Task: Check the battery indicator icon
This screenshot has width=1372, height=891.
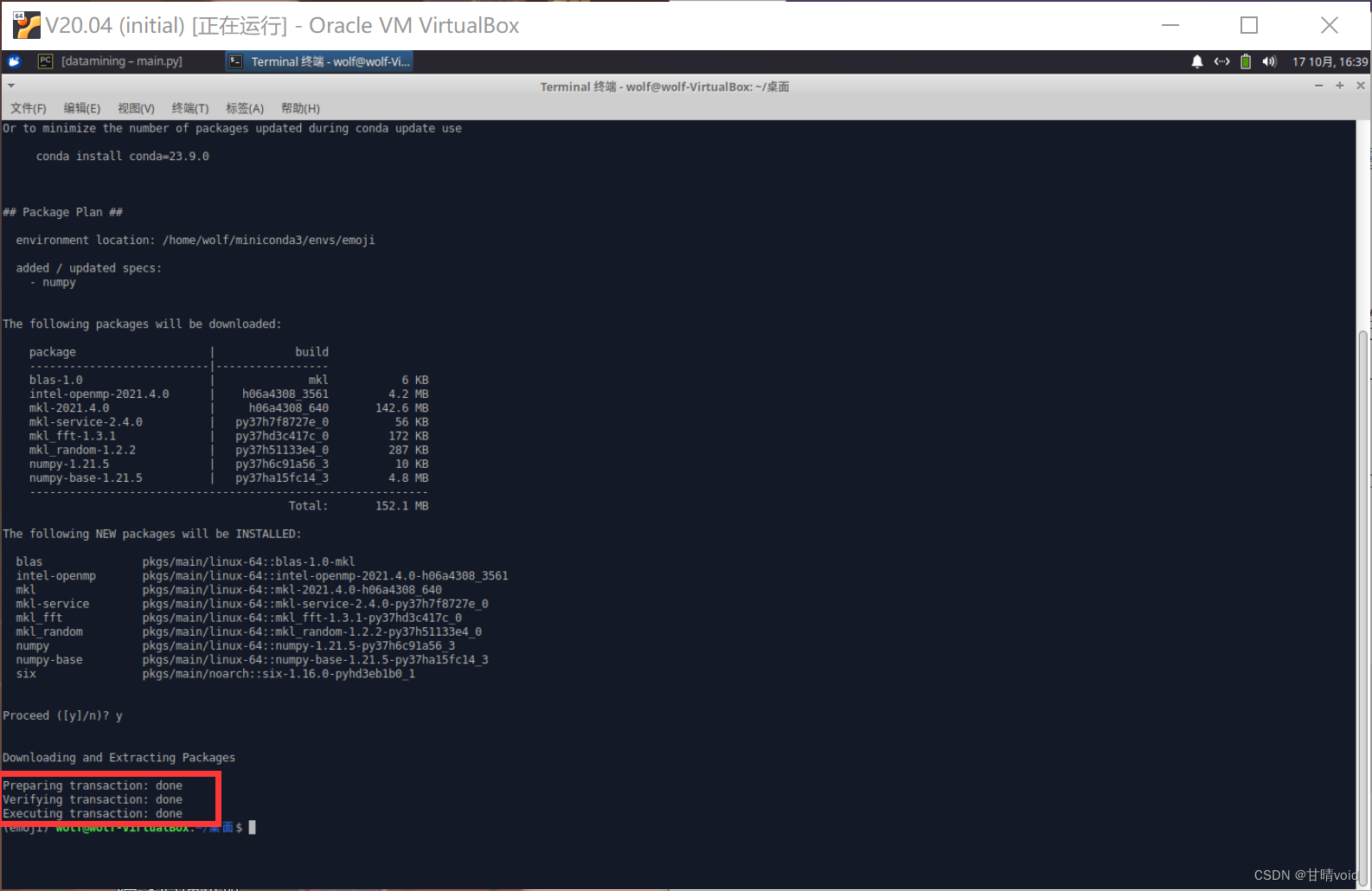Action: point(1246,61)
